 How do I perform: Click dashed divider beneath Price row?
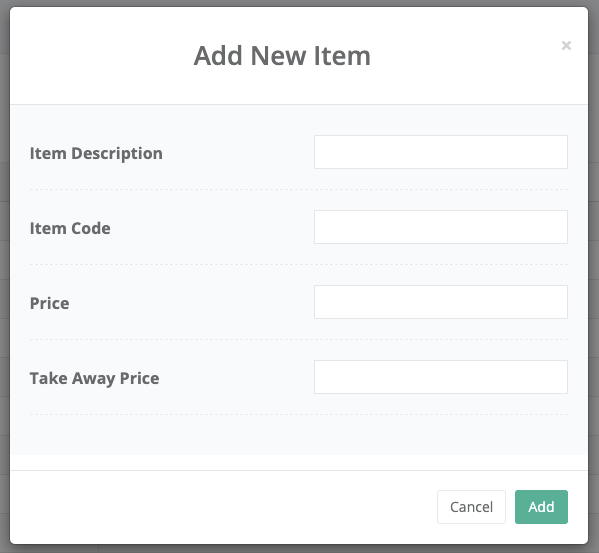[299, 339]
